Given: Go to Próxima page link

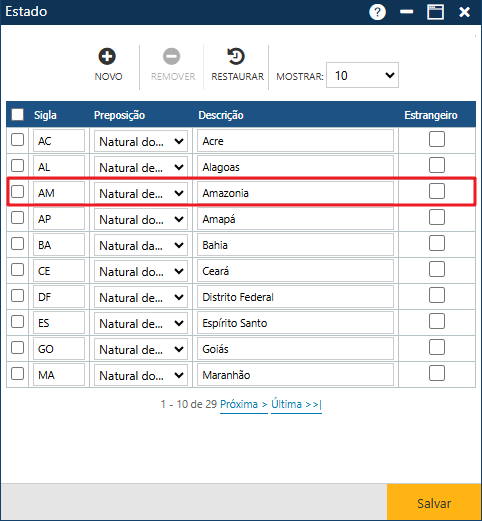Looking at the screenshot, I should click(244, 404).
